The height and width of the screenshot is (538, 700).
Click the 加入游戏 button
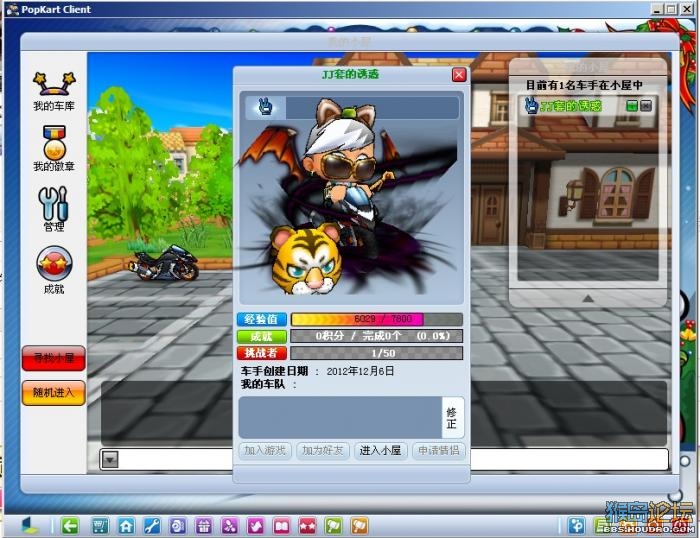[x=265, y=450]
